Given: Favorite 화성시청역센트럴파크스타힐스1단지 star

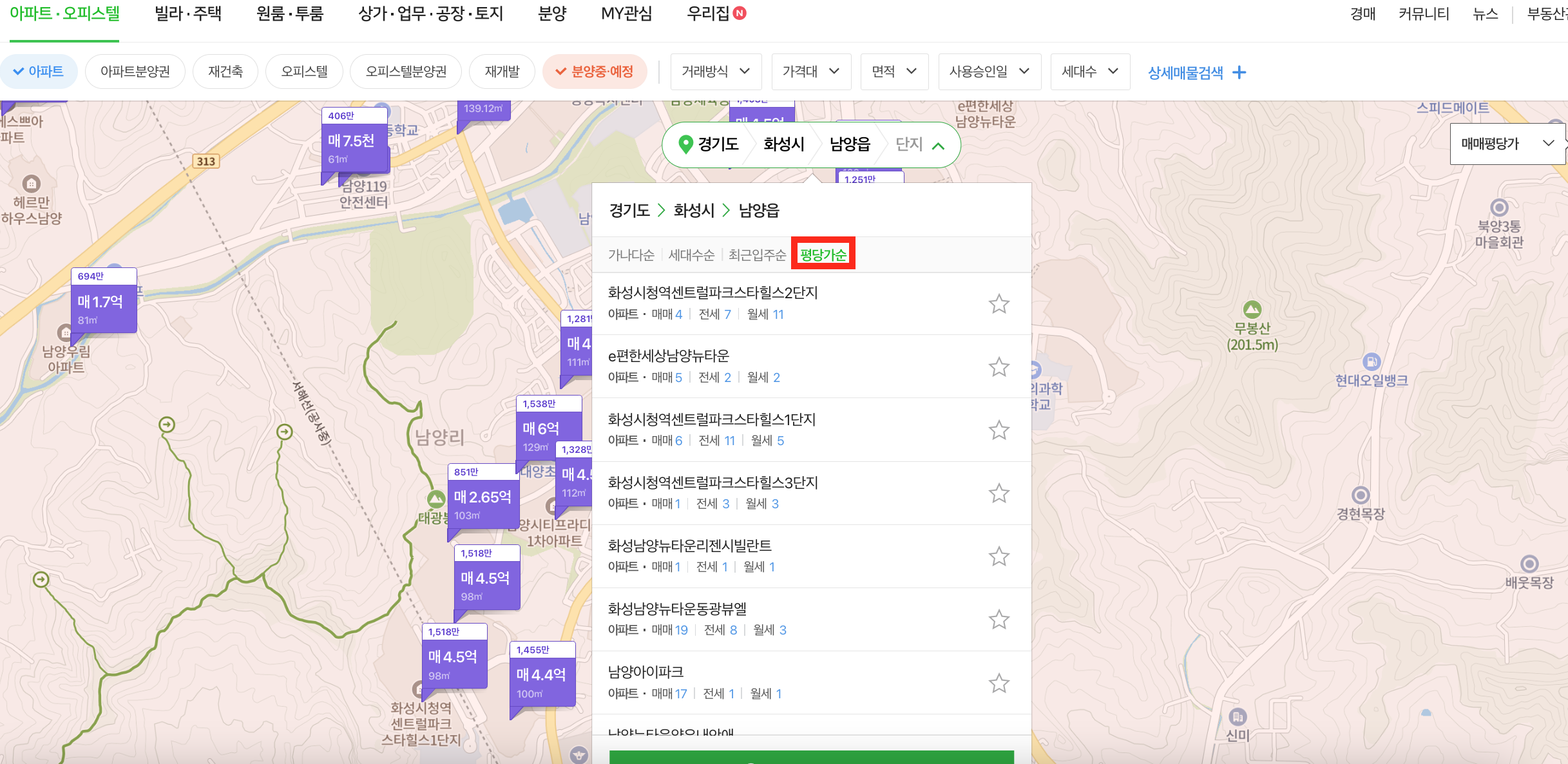Looking at the screenshot, I should (999, 430).
